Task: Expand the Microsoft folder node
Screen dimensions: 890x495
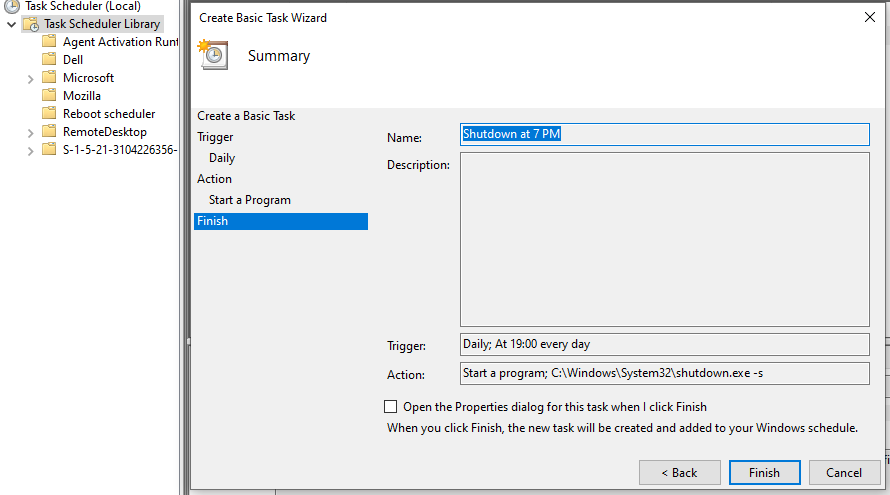Action: [31, 79]
